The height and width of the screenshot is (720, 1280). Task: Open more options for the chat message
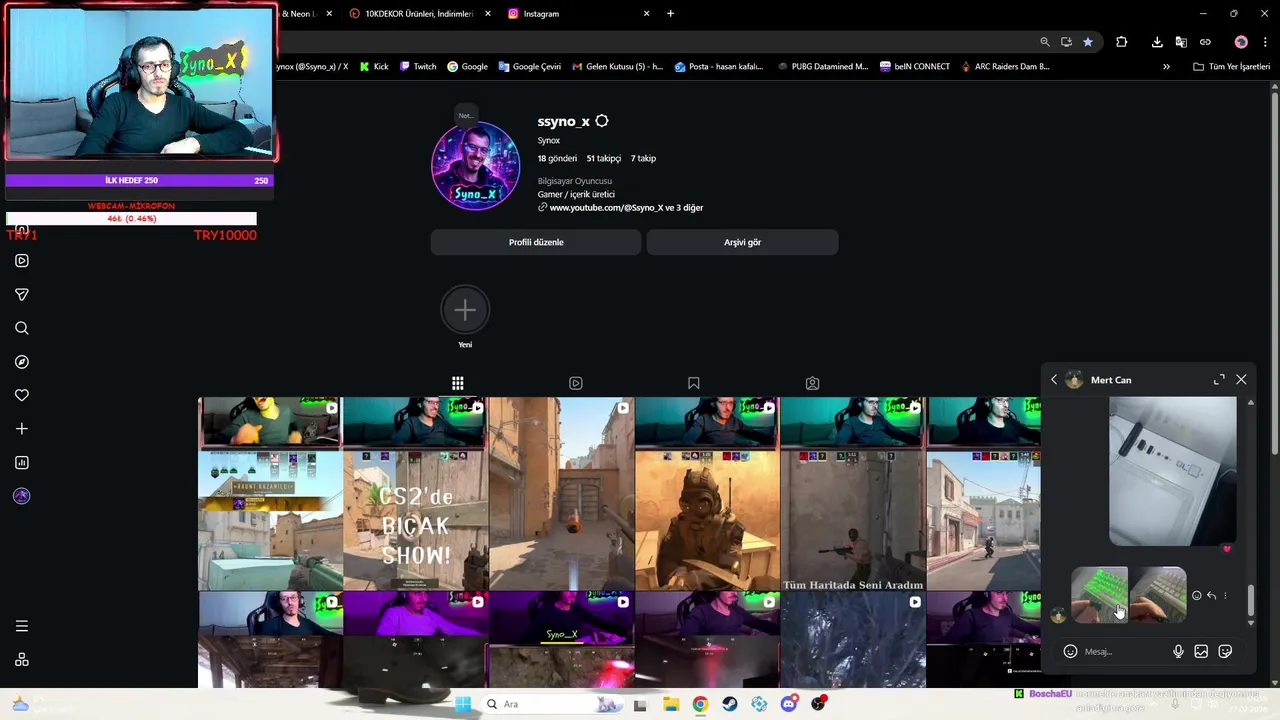point(1225,596)
